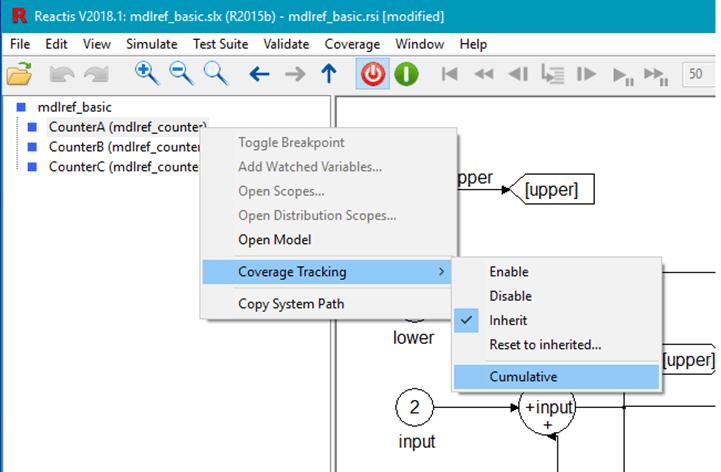Select Enable in Coverage Tracking submenu
The image size is (721, 472).
point(509,271)
